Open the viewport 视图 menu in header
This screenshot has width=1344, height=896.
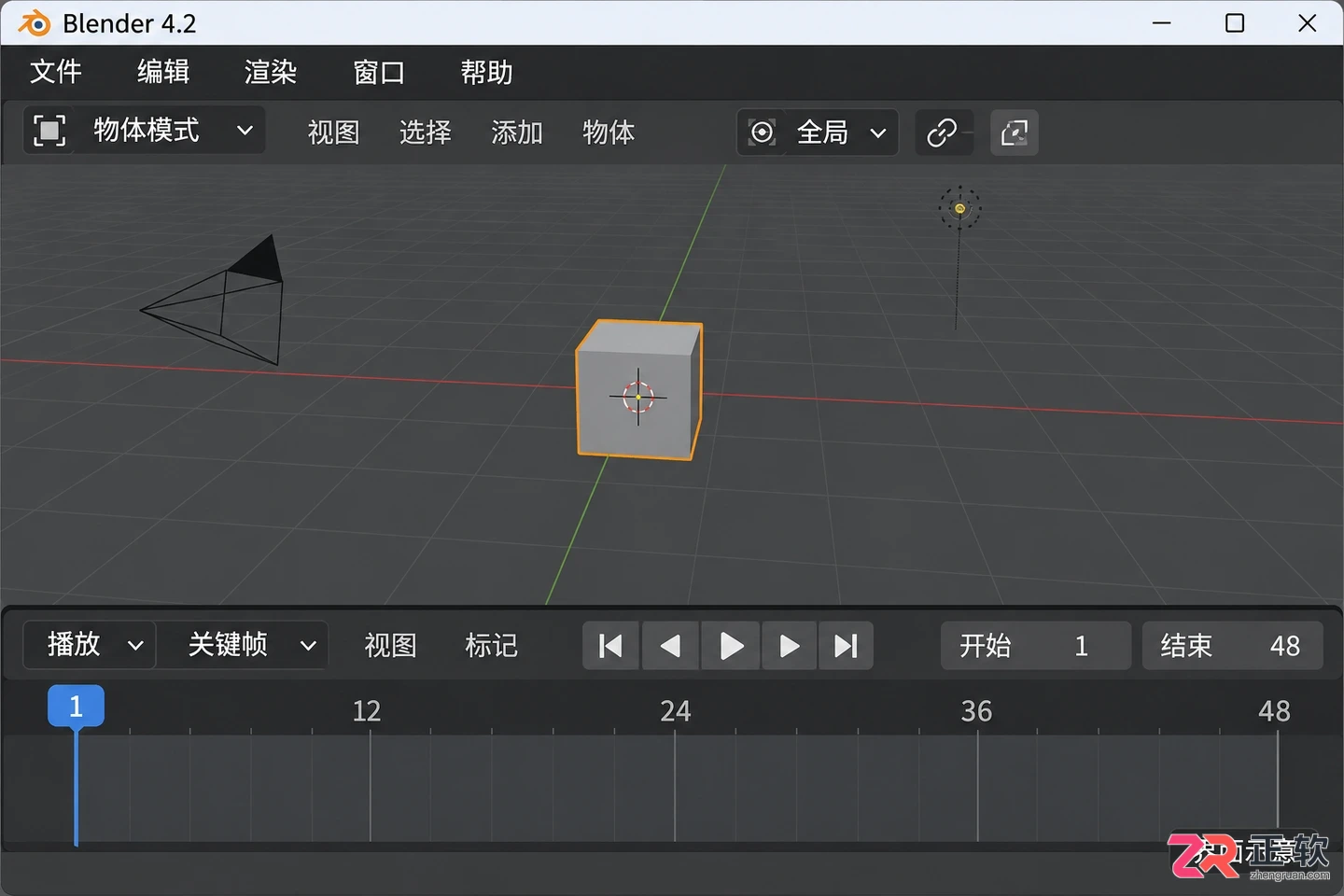pos(334,133)
